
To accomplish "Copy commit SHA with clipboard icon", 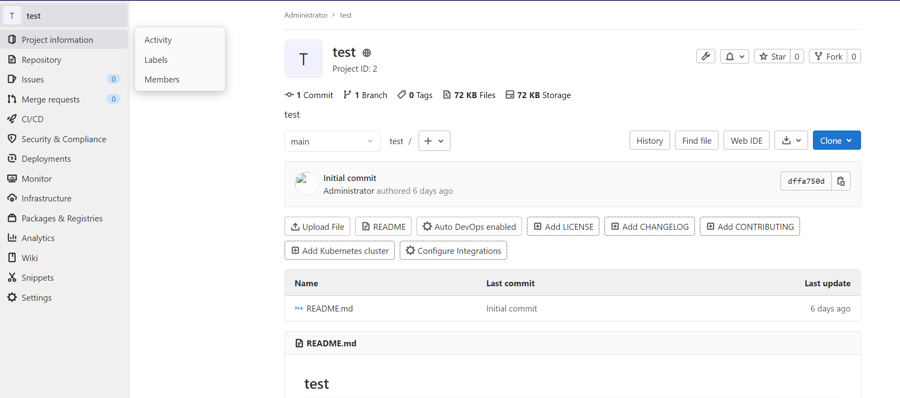I will coord(841,181).
